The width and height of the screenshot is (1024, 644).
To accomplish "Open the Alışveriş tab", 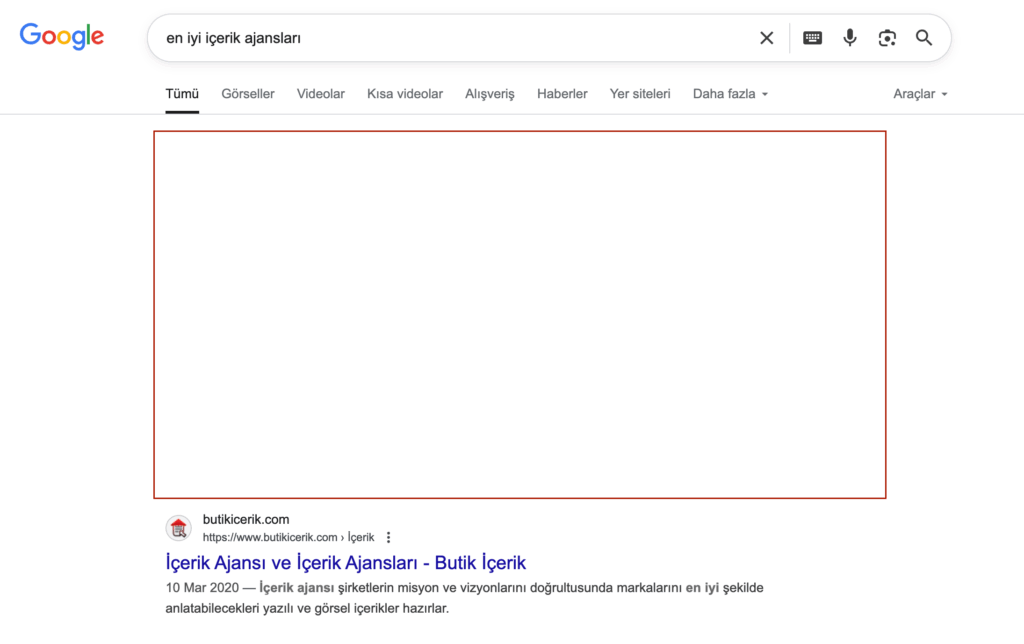I will [490, 93].
